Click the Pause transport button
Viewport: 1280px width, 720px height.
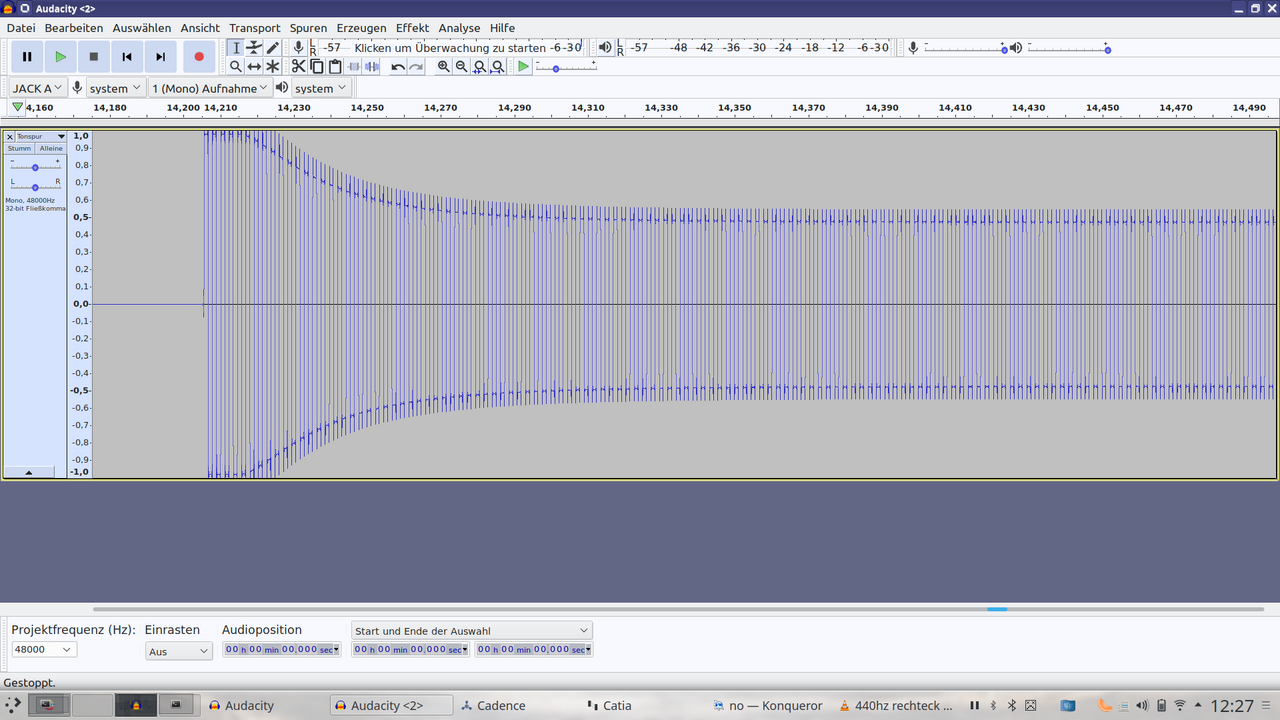27,57
